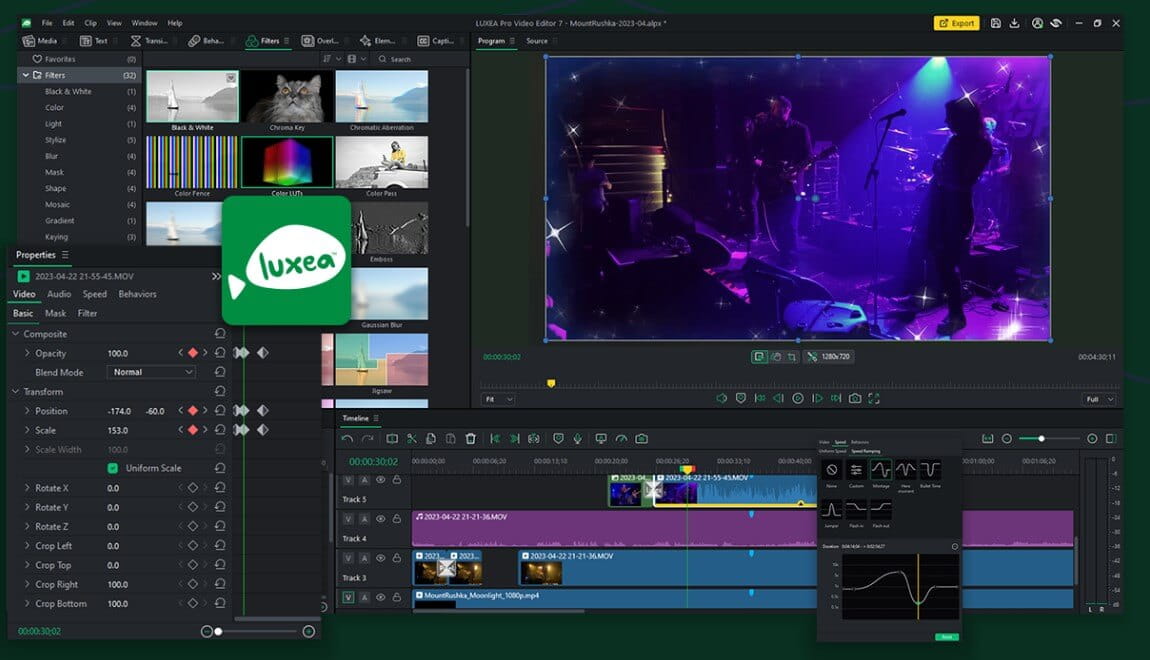Select the Stylize filter category
Screen dimensions: 1150x660
(55, 140)
